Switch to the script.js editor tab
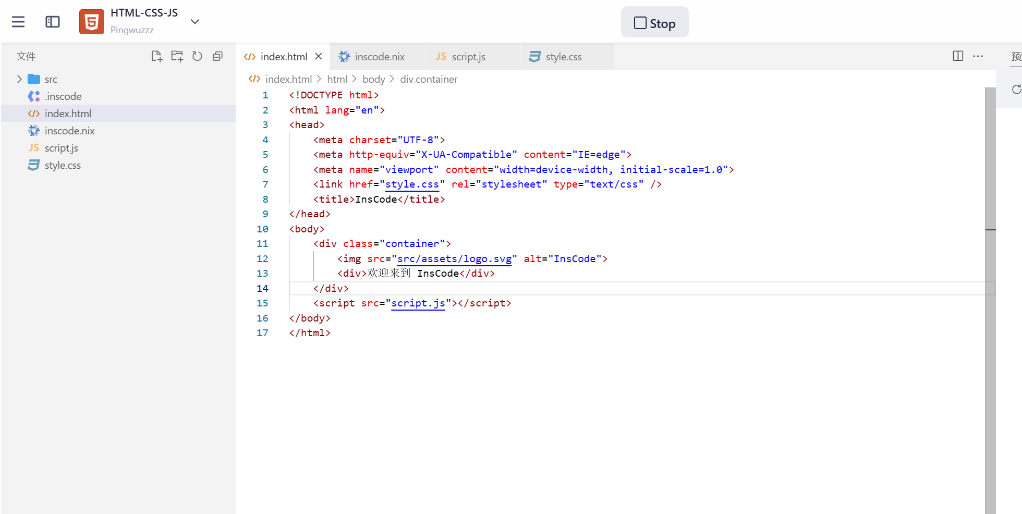This screenshot has height=514, width=1022. (467, 57)
